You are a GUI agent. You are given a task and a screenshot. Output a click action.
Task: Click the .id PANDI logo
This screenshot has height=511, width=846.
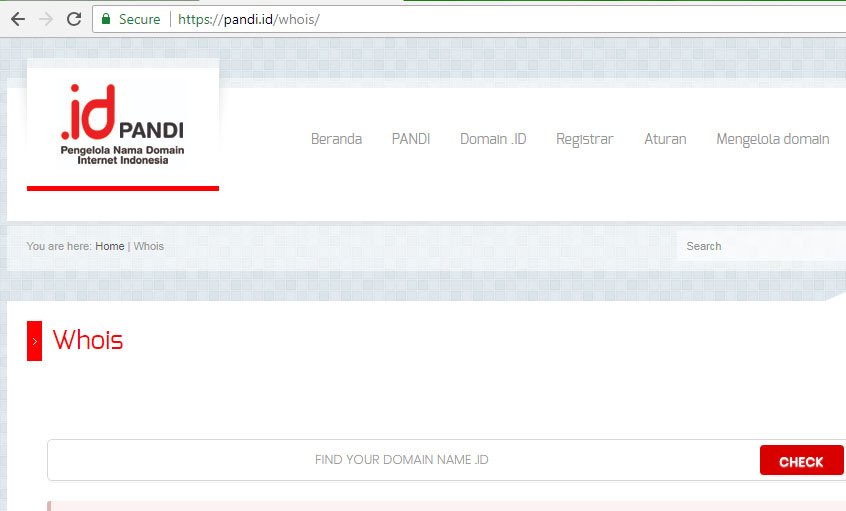click(x=122, y=125)
